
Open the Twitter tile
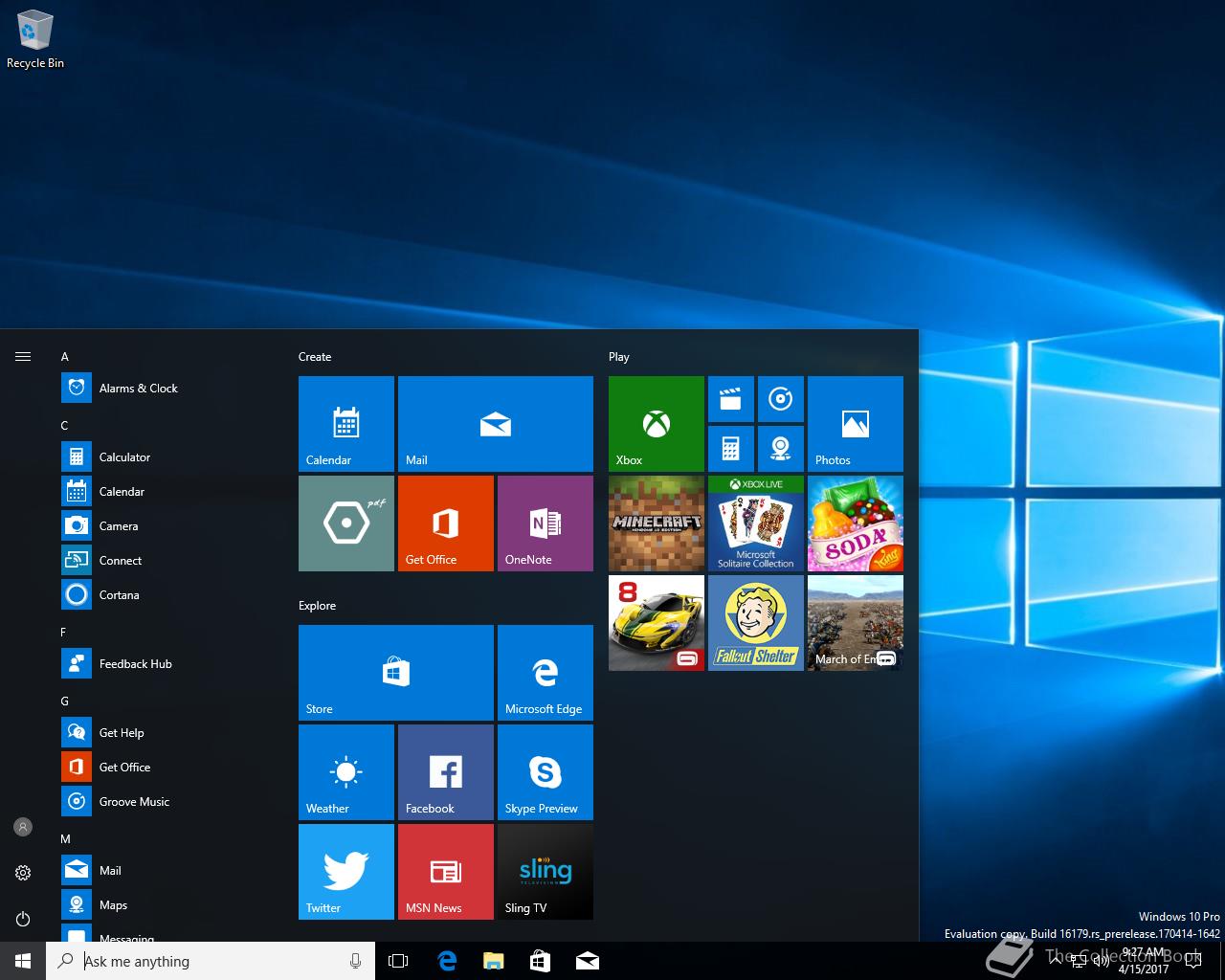(346, 872)
